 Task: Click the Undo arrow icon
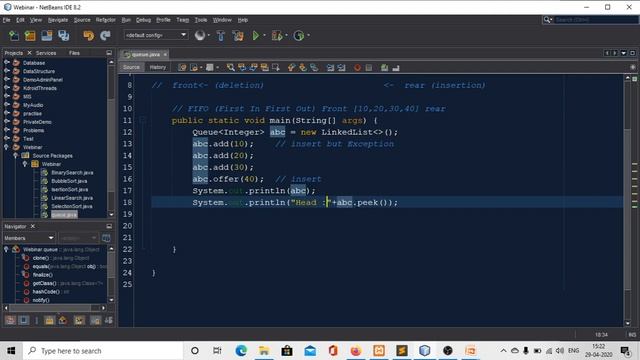point(88,36)
